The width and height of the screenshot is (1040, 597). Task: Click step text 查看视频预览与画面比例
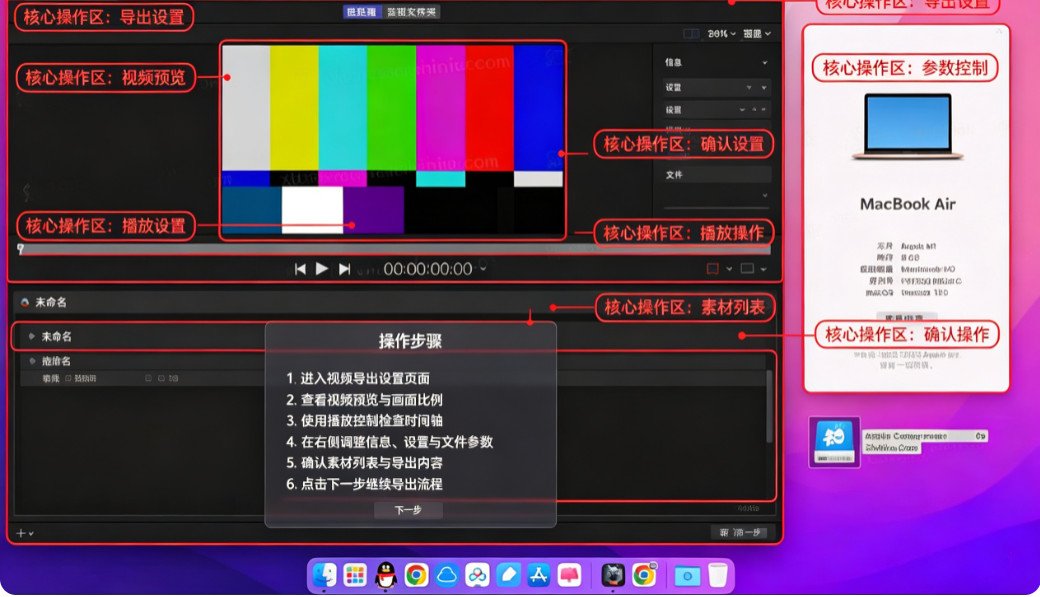tap(371, 399)
